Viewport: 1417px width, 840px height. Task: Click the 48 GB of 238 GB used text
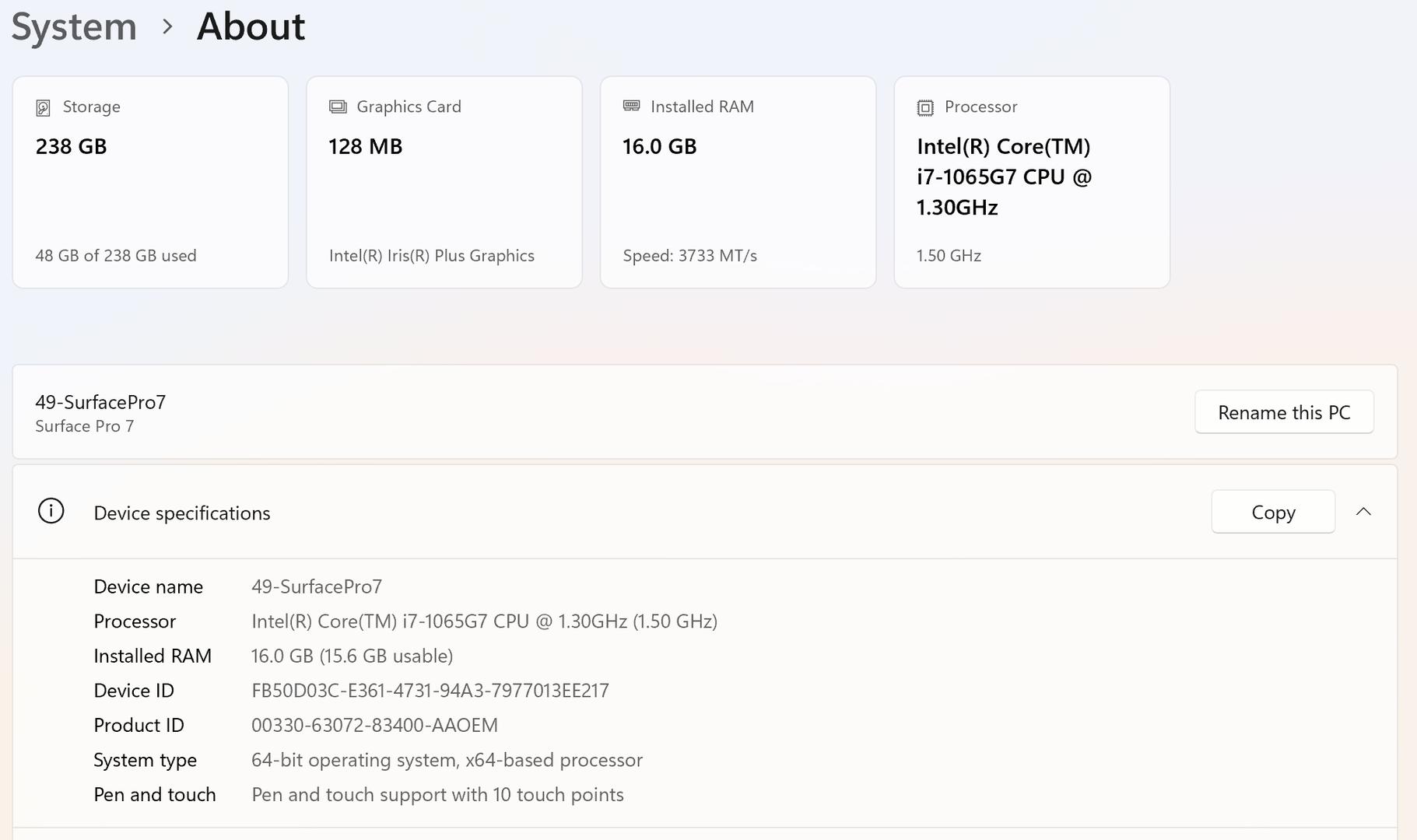click(116, 256)
